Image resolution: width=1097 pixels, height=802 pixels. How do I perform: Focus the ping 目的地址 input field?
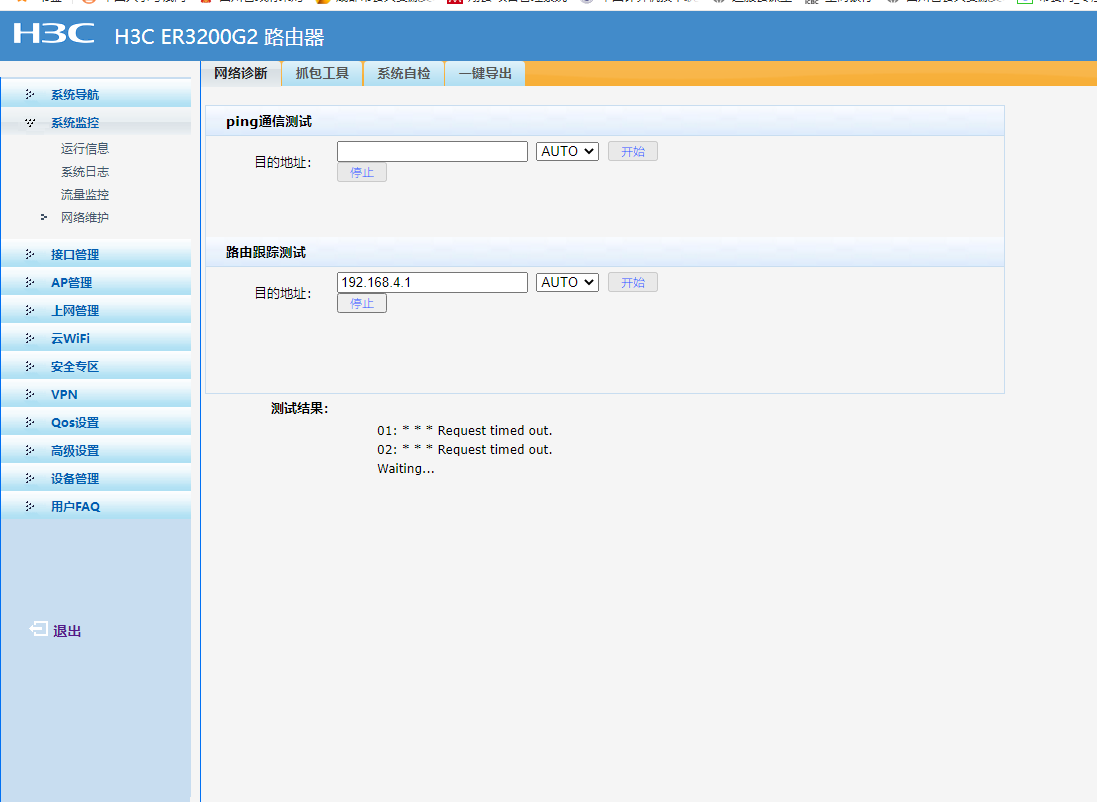(432, 151)
